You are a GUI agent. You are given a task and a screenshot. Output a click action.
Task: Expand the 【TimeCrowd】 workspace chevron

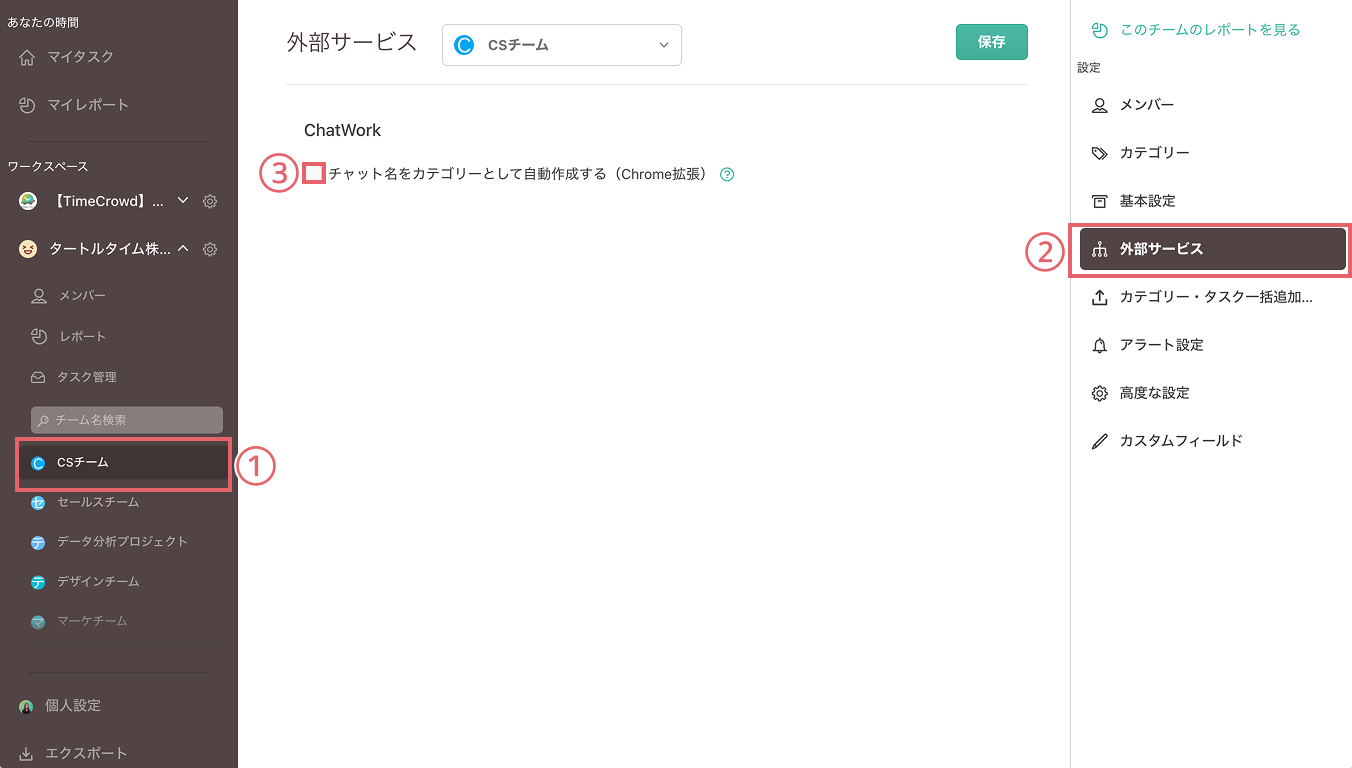click(x=182, y=200)
